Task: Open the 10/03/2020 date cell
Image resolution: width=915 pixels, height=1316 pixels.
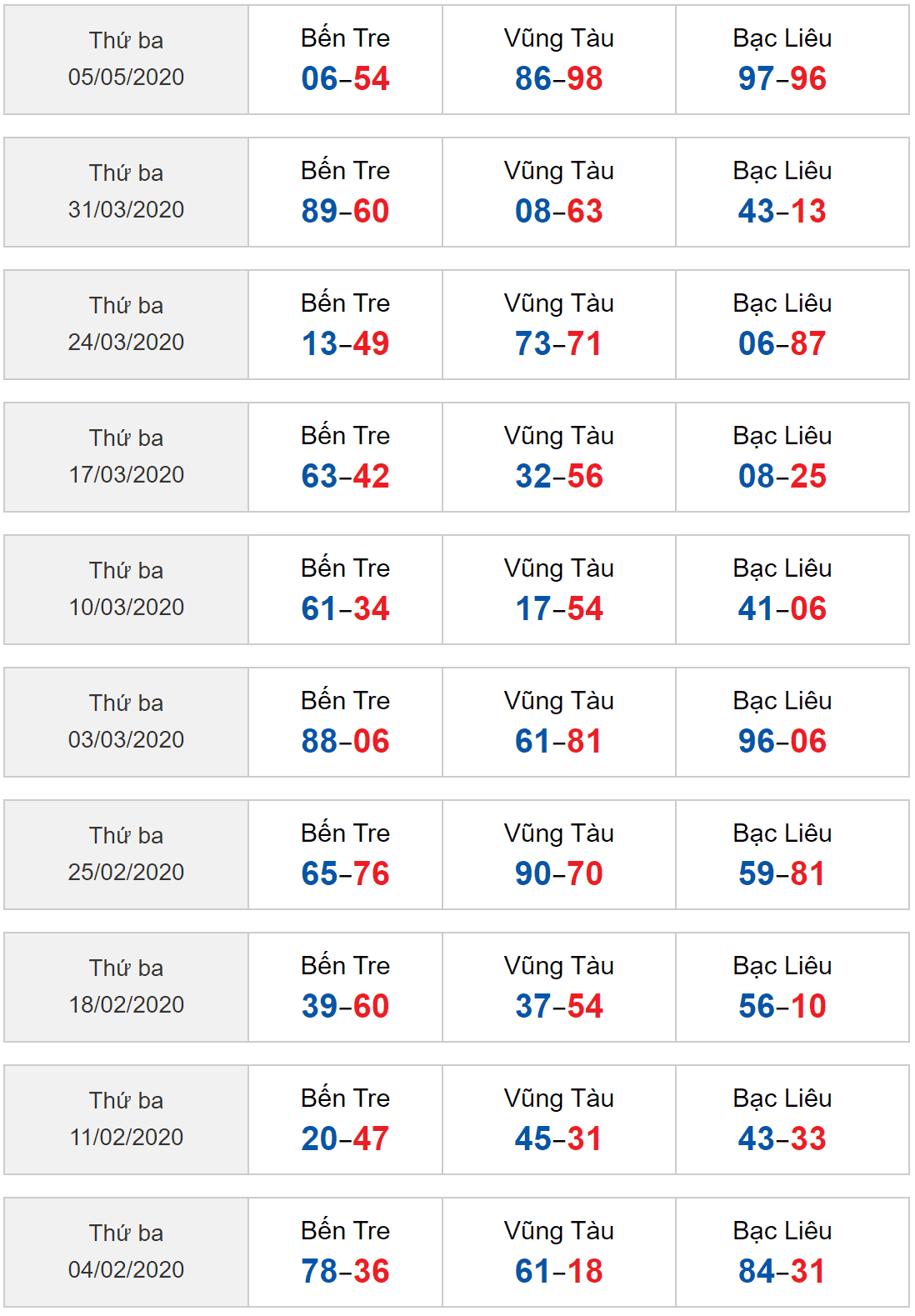Action: click(x=126, y=589)
